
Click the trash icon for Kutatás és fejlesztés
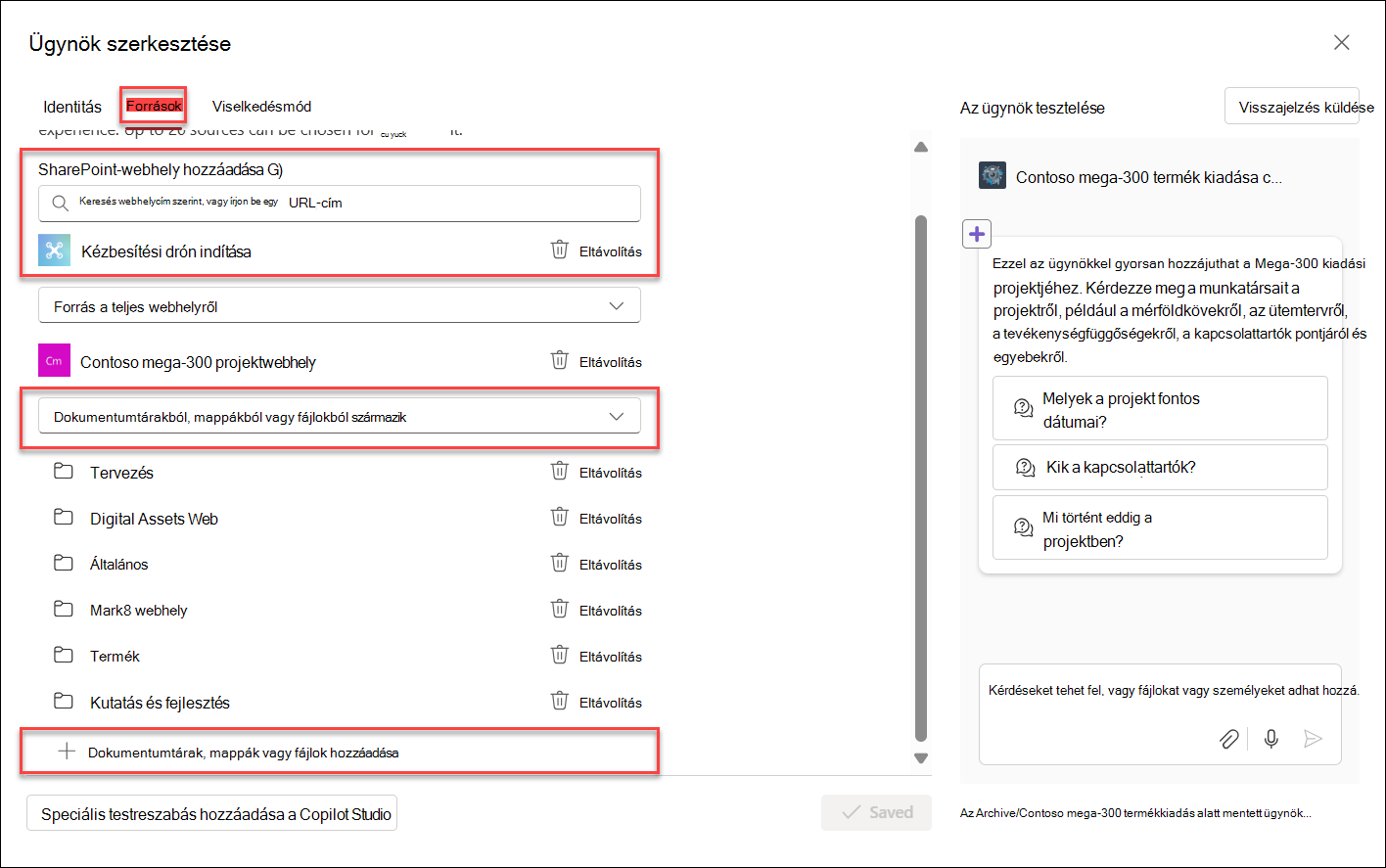559,701
